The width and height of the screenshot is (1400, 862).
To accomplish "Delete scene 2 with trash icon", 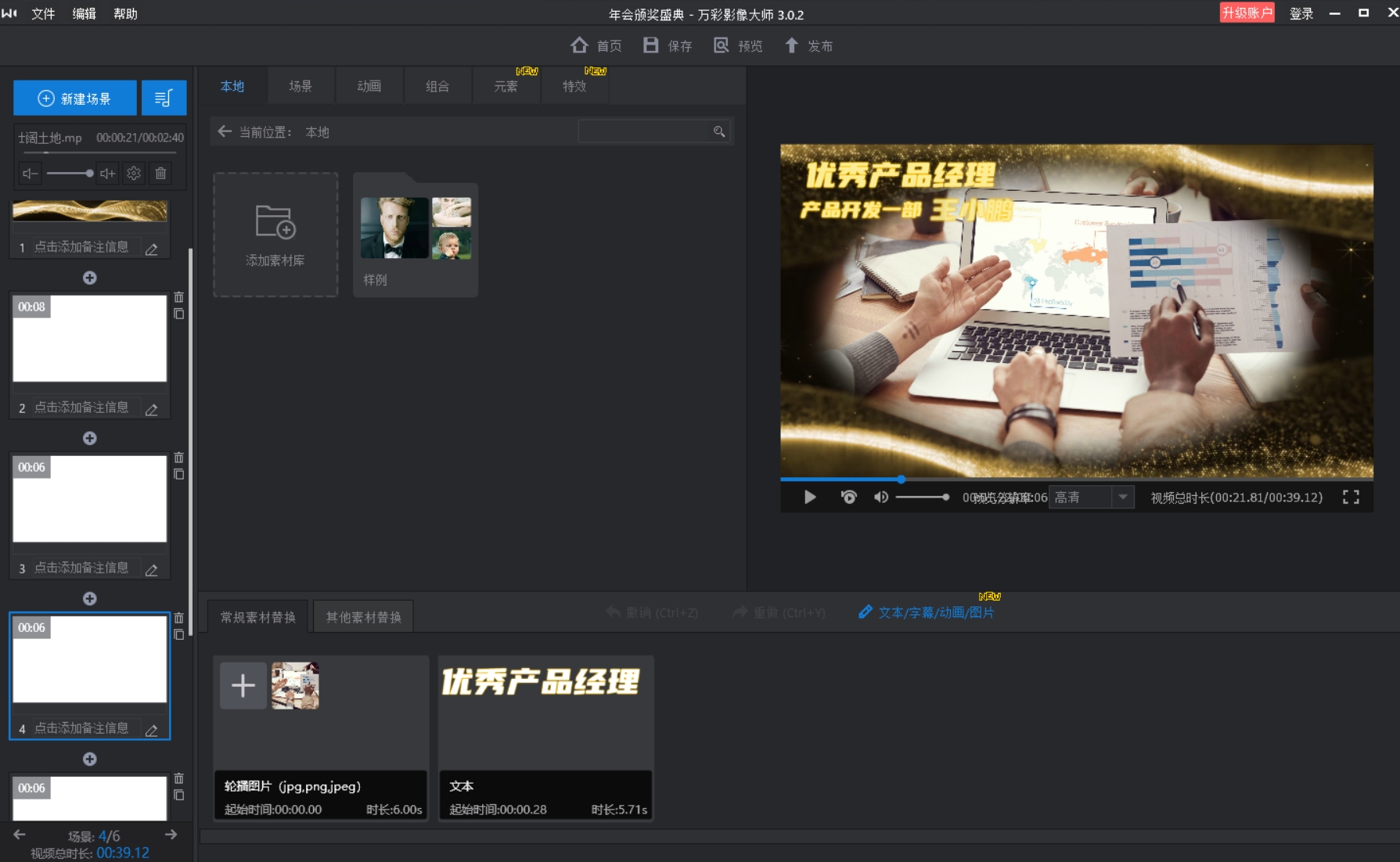I will (x=179, y=297).
